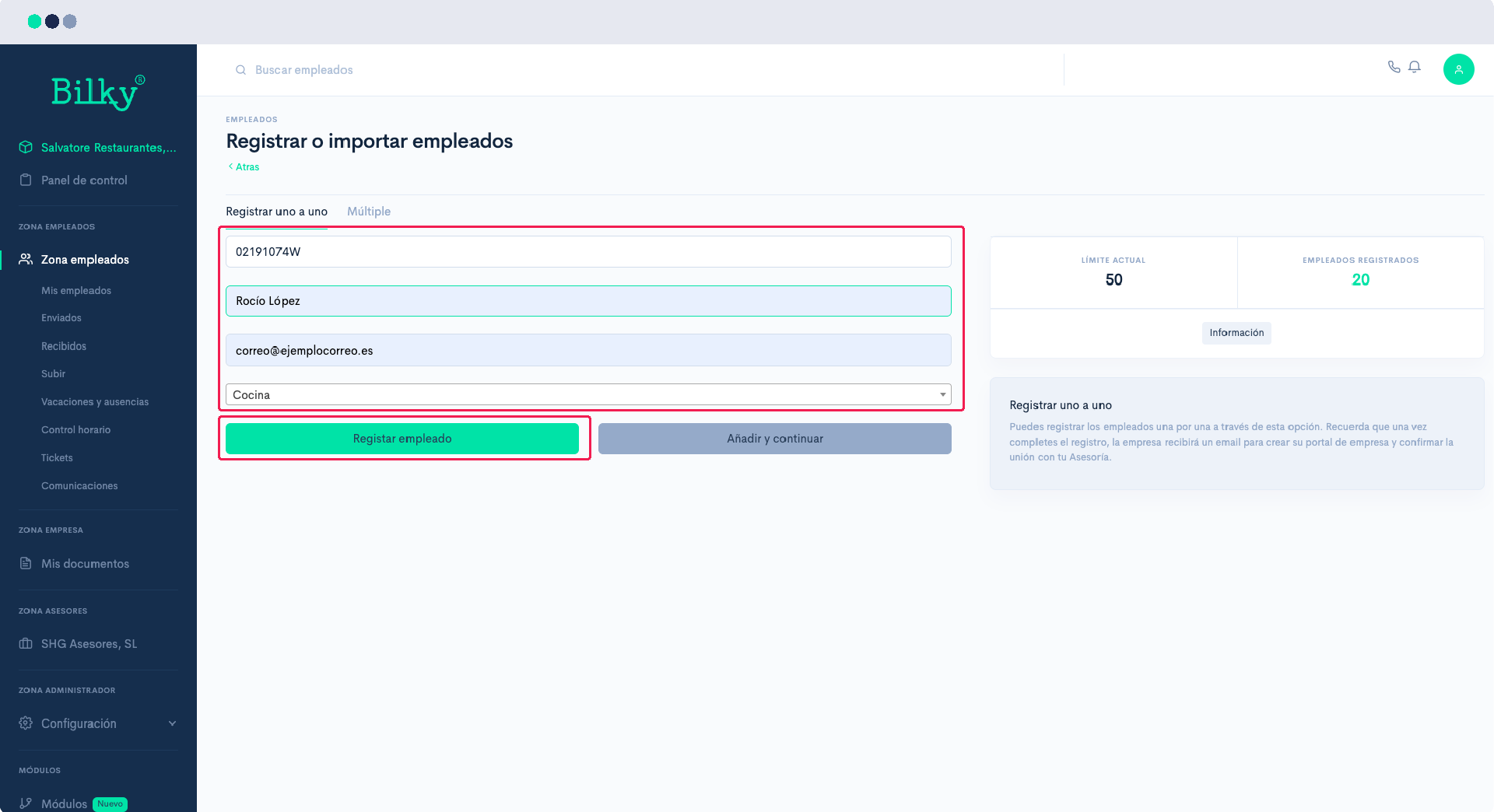Click the search magnifier in Buscar empleados

point(240,69)
